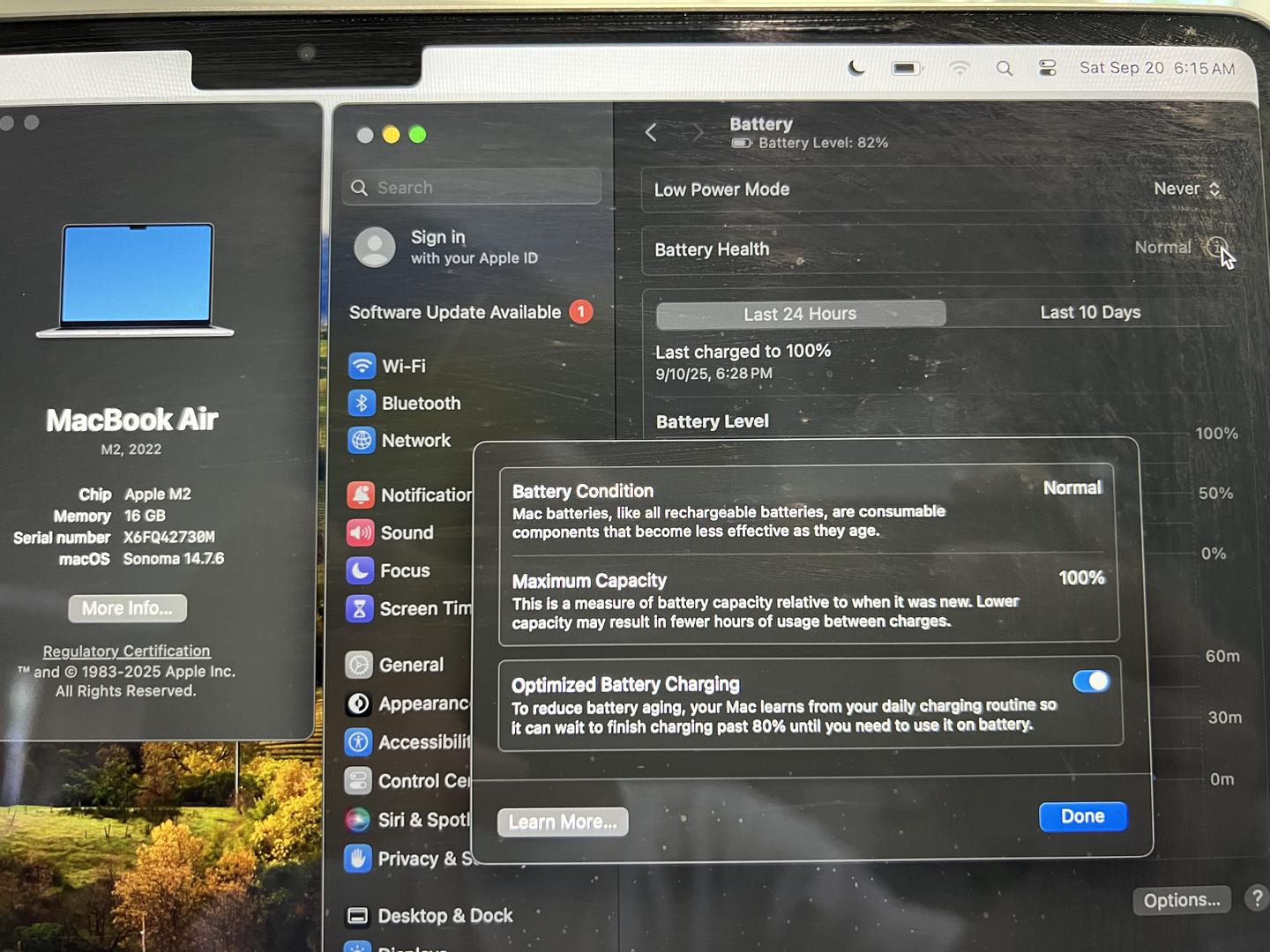1270x952 pixels.
Task: Open Wi-Fi settings icon in sidebar
Action: (x=362, y=366)
